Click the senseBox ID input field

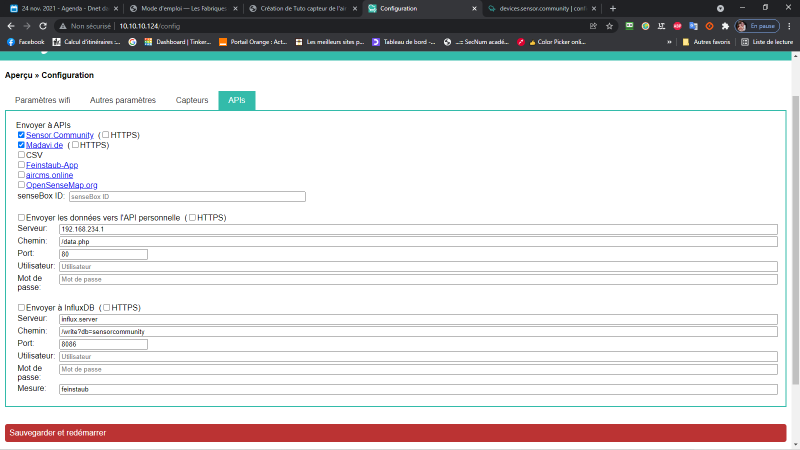187,196
